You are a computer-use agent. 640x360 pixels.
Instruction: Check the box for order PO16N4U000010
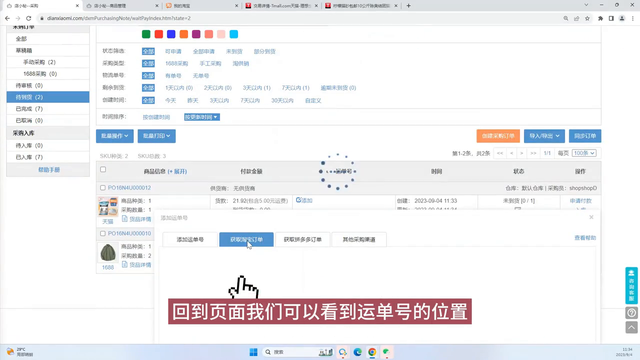click(103, 233)
